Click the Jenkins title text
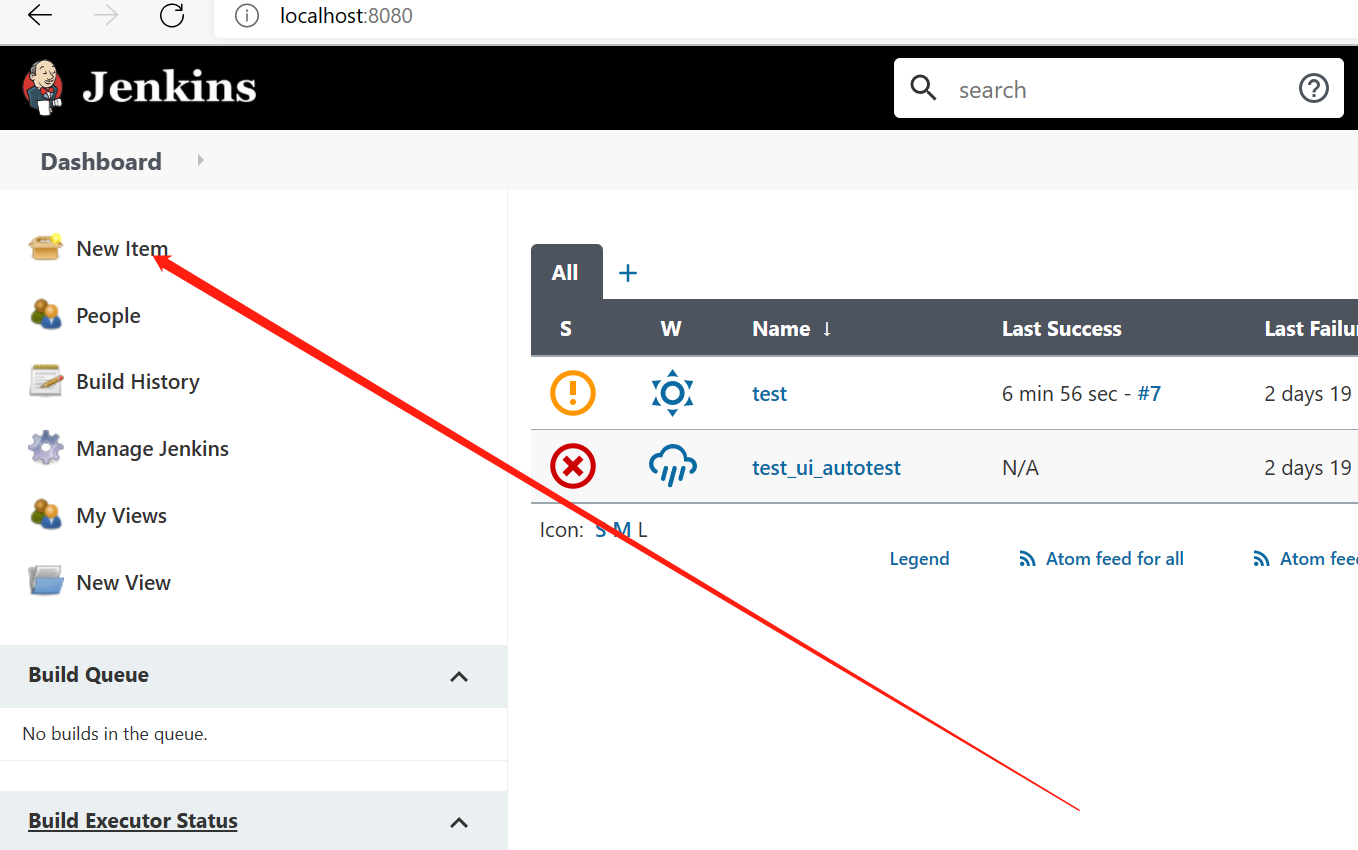 pos(169,87)
